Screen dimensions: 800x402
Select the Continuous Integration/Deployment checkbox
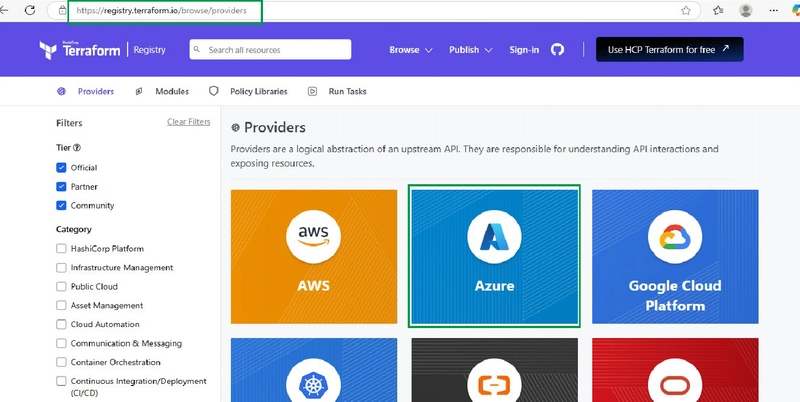pyautogui.click(x=61, y=381)
